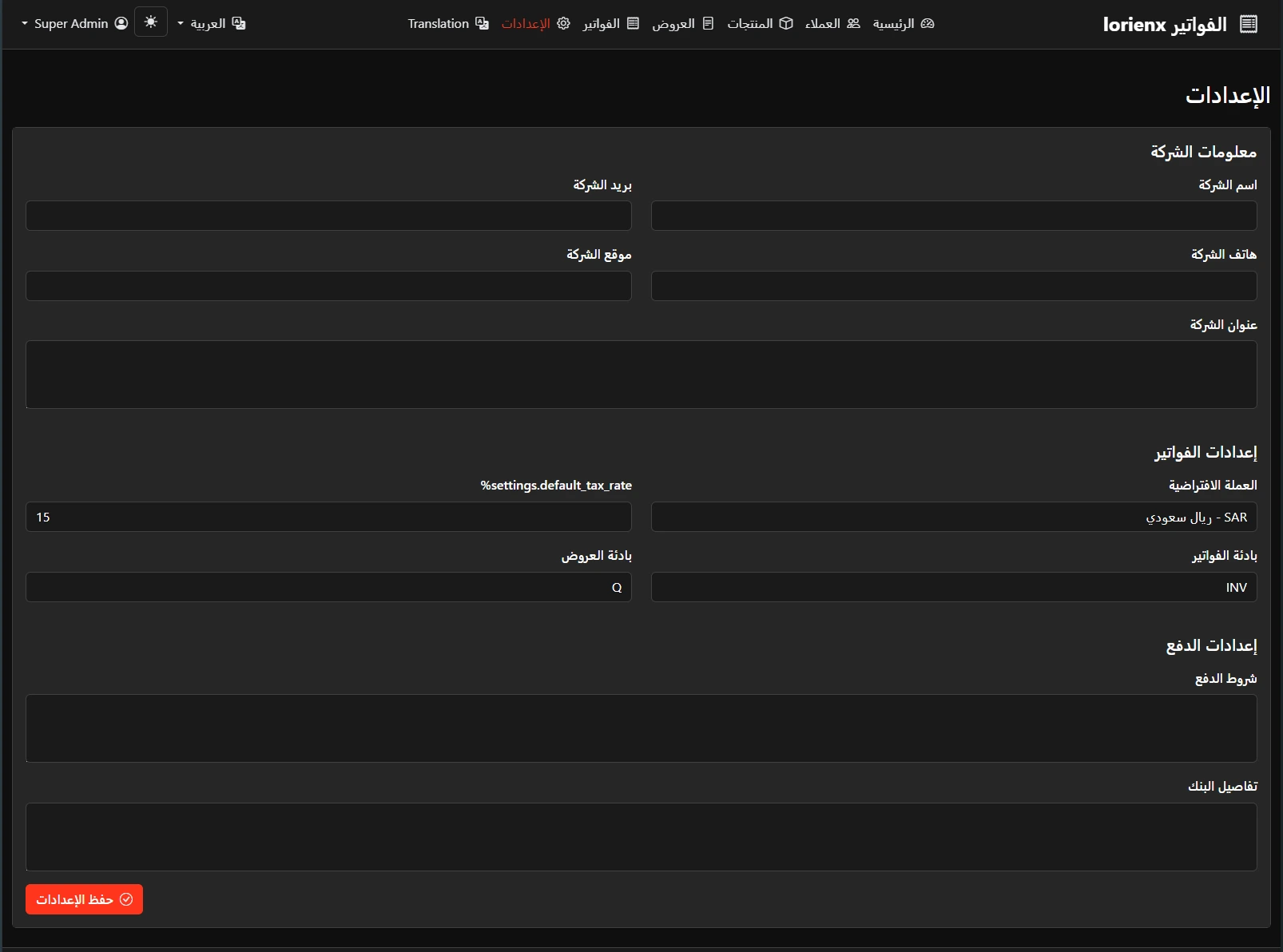
Task: Click the company email input field
Action: (328, 216)
